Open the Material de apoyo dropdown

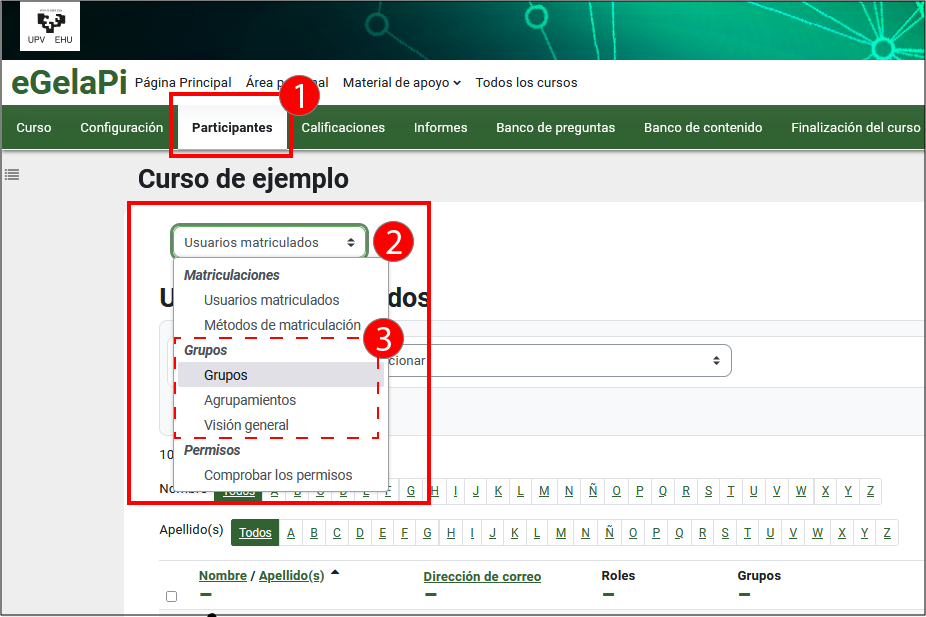[401, 82]
